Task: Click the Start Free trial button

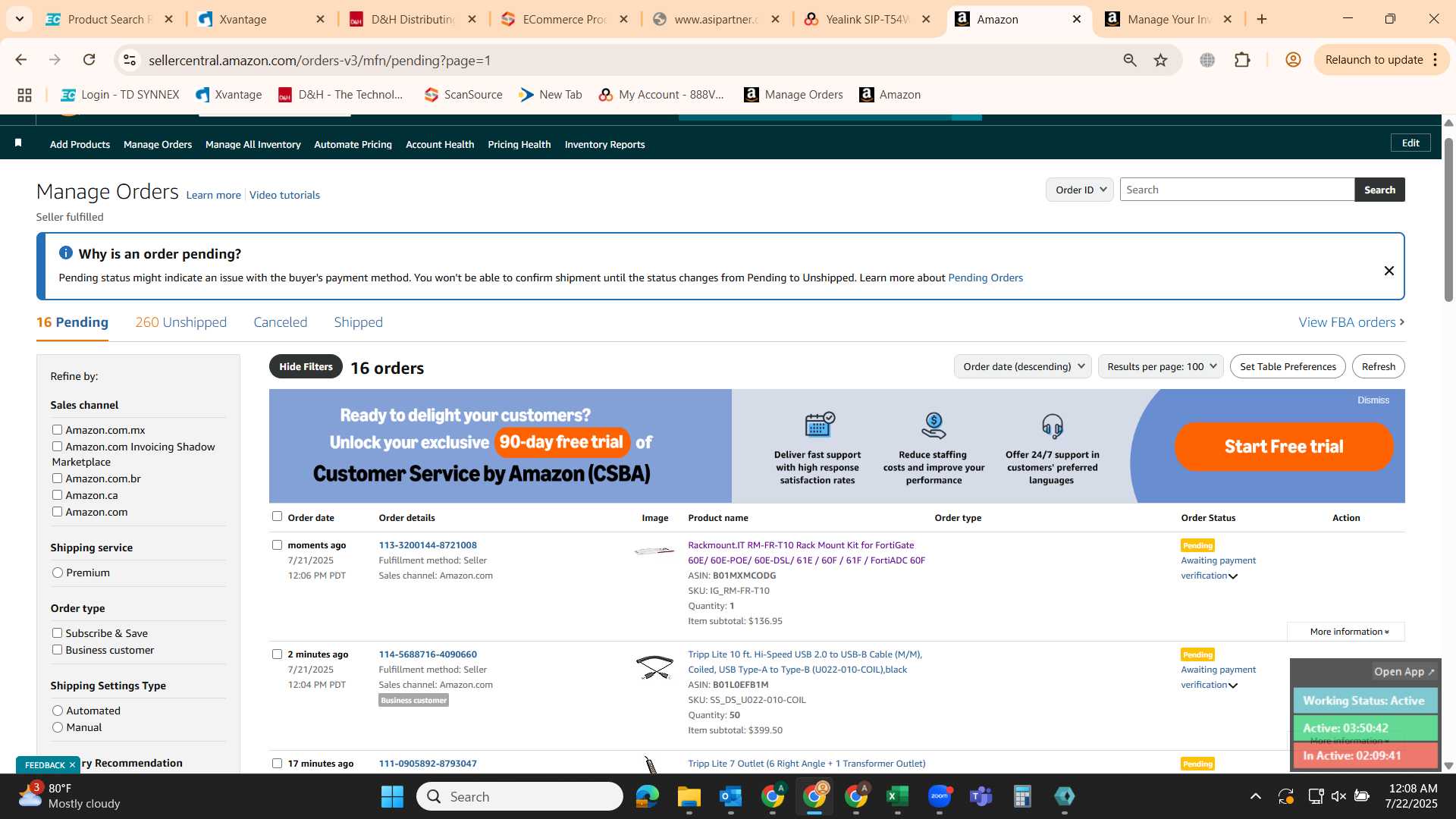Action: click(x=1283, y=446)
